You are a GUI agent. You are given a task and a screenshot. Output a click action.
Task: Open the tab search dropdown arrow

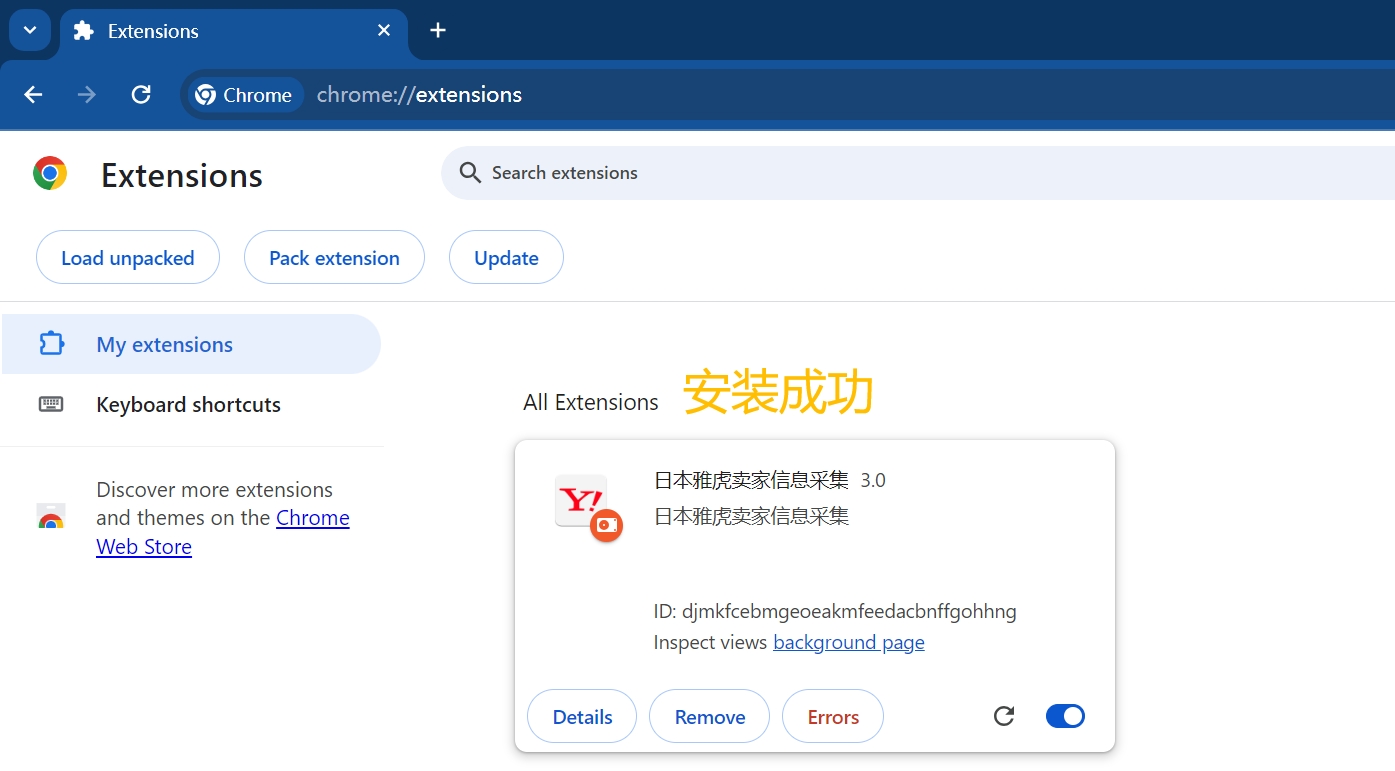(30, 30)
